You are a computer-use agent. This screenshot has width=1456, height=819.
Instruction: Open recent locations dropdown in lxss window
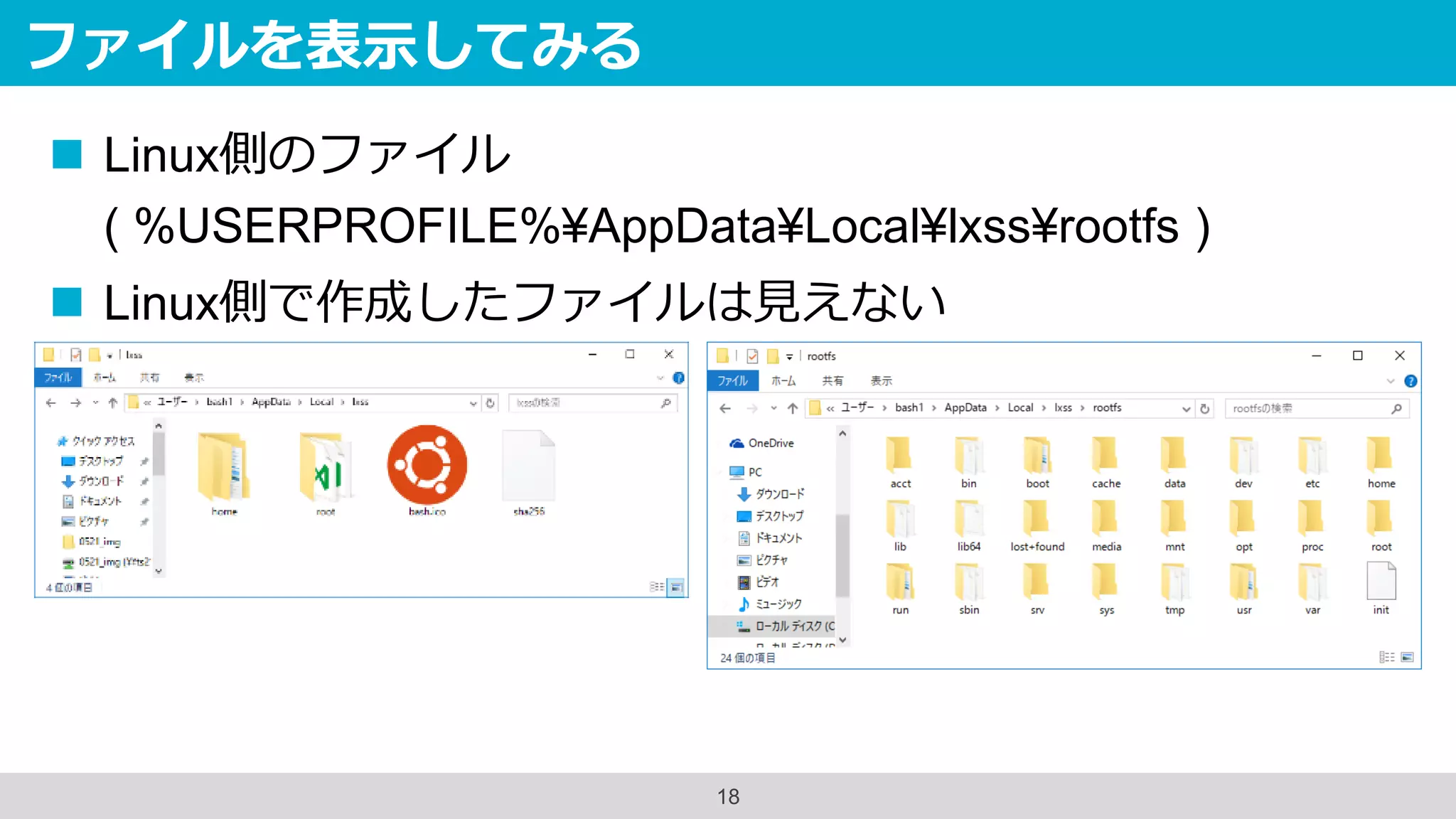click(x=95, y=403)
